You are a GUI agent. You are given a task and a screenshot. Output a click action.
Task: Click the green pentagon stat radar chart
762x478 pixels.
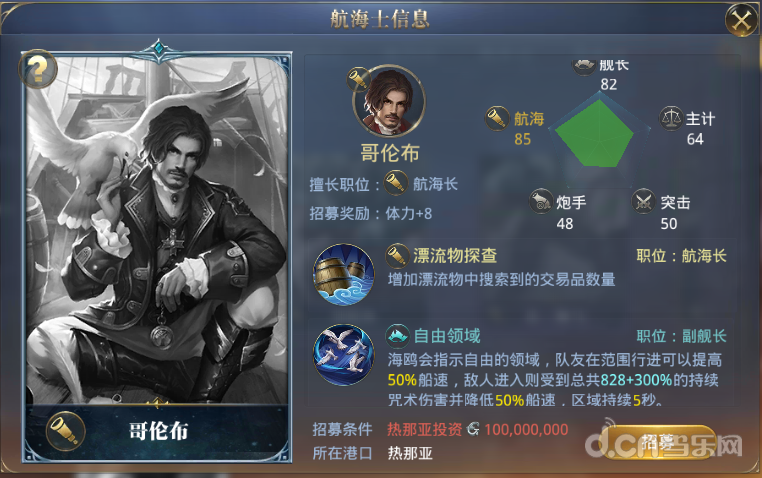tap(599, 132)
